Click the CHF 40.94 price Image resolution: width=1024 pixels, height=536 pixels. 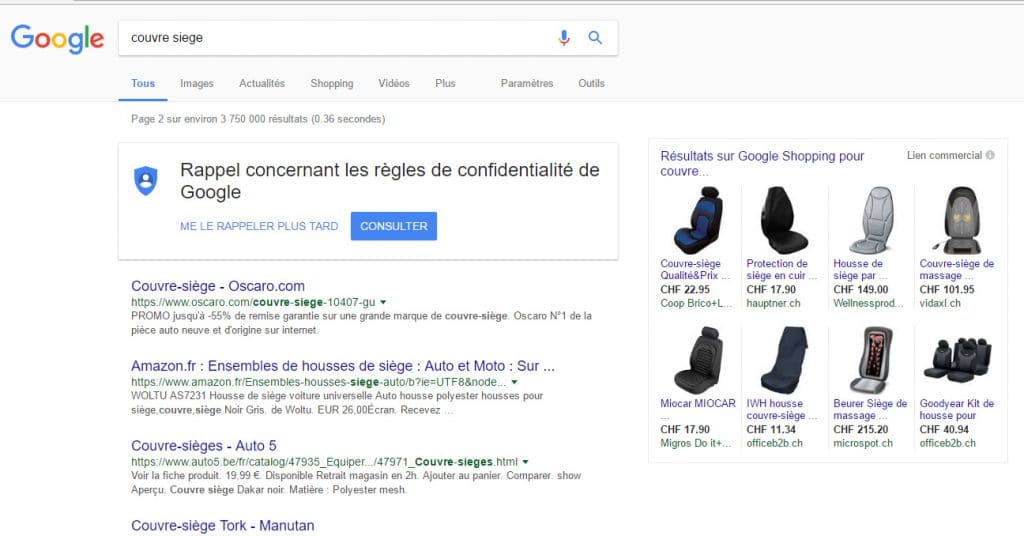tap(944, 430)
